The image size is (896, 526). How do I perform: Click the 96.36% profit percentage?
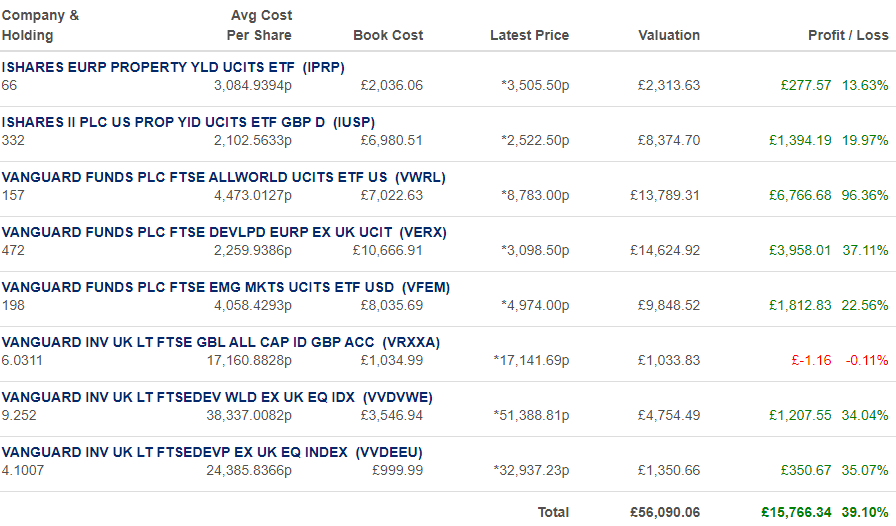(865, 196)
